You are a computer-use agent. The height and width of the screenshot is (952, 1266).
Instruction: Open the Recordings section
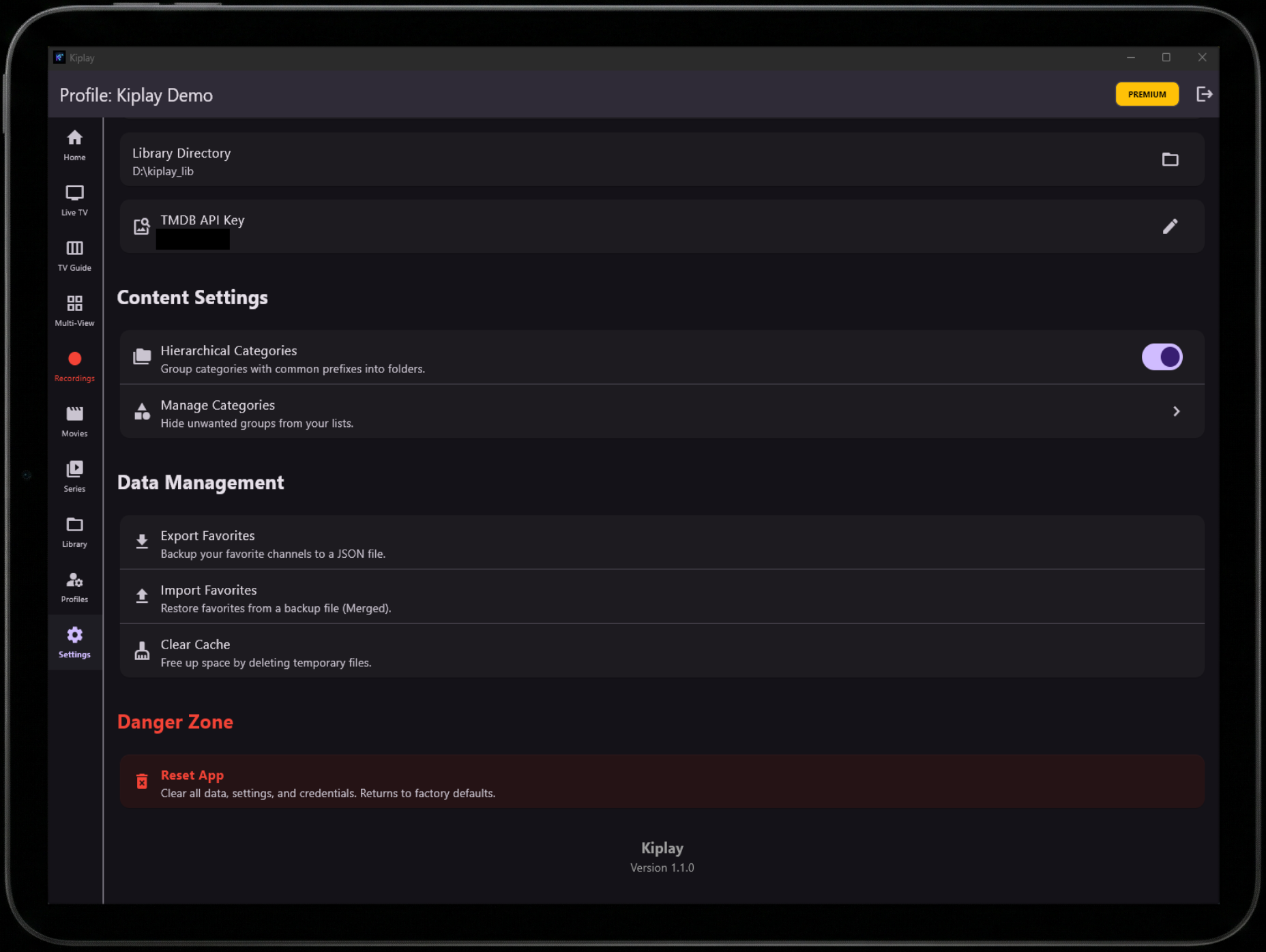74,366
